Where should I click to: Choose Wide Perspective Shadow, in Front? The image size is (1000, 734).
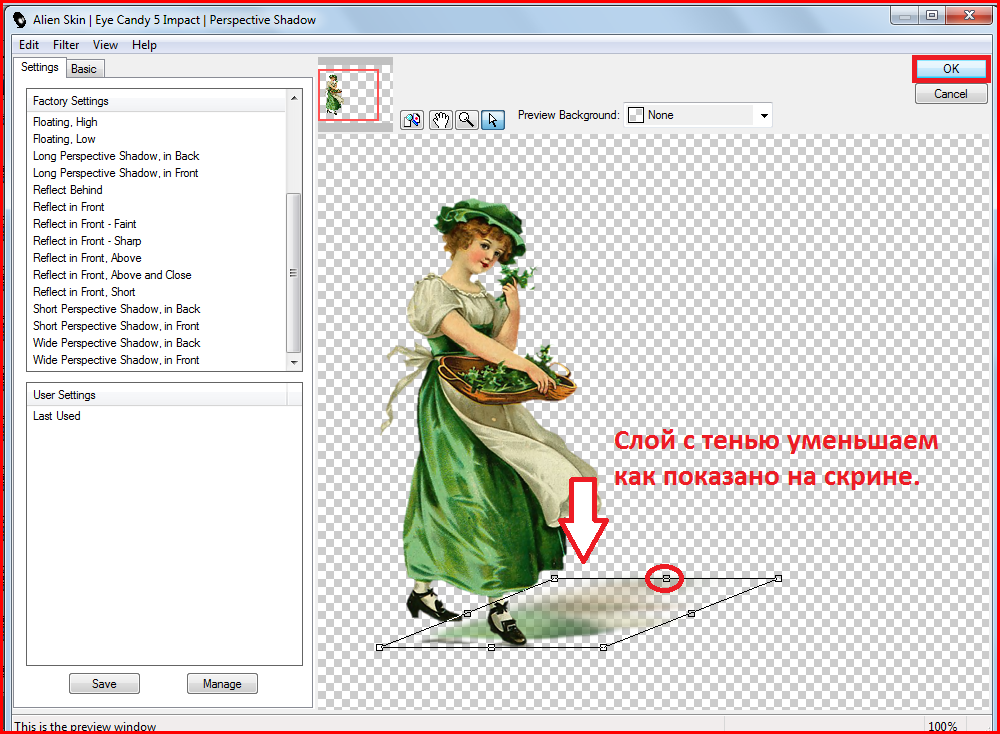click(x=116, y=360)
